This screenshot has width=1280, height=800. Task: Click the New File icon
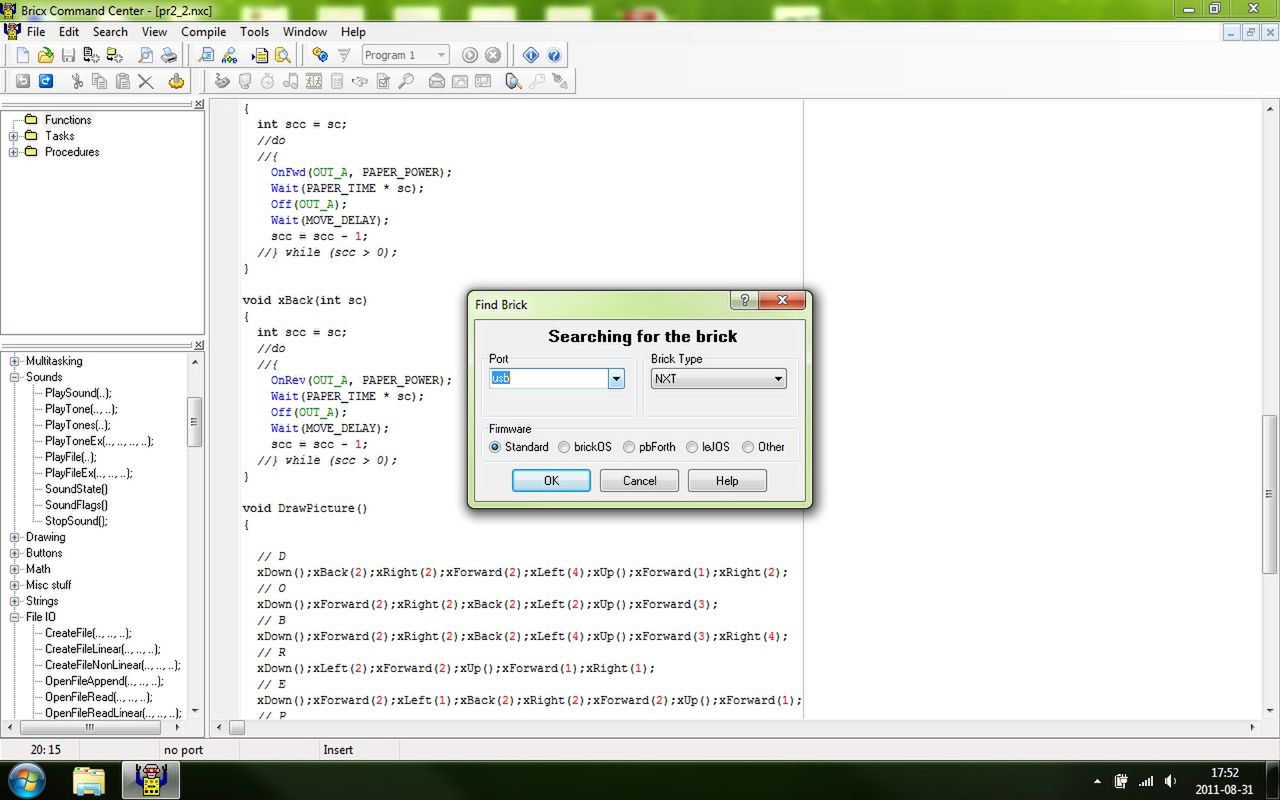[22, 56]
